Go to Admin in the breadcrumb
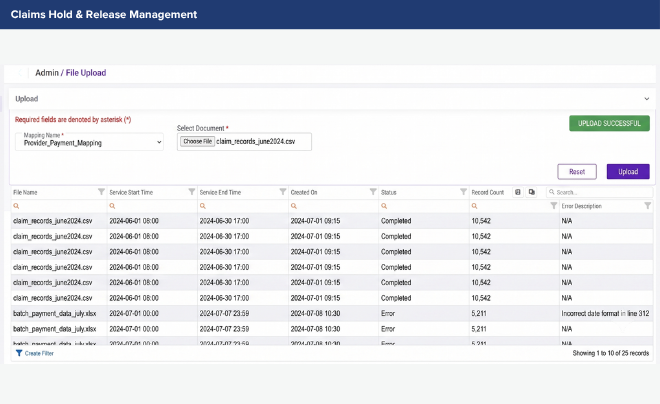Image resolution: width=660 pixels, height=404 pixels. point(47,73)
